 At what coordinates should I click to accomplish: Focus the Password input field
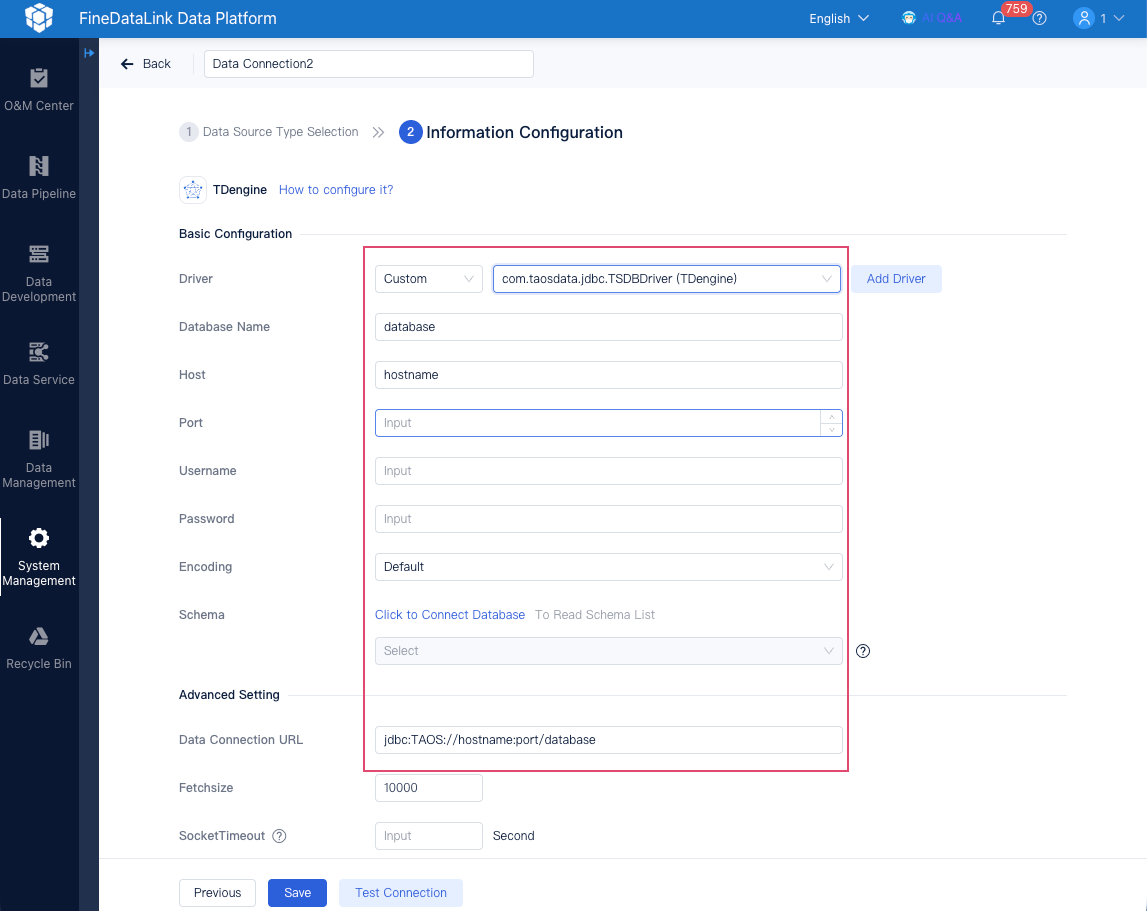(609, 519)
